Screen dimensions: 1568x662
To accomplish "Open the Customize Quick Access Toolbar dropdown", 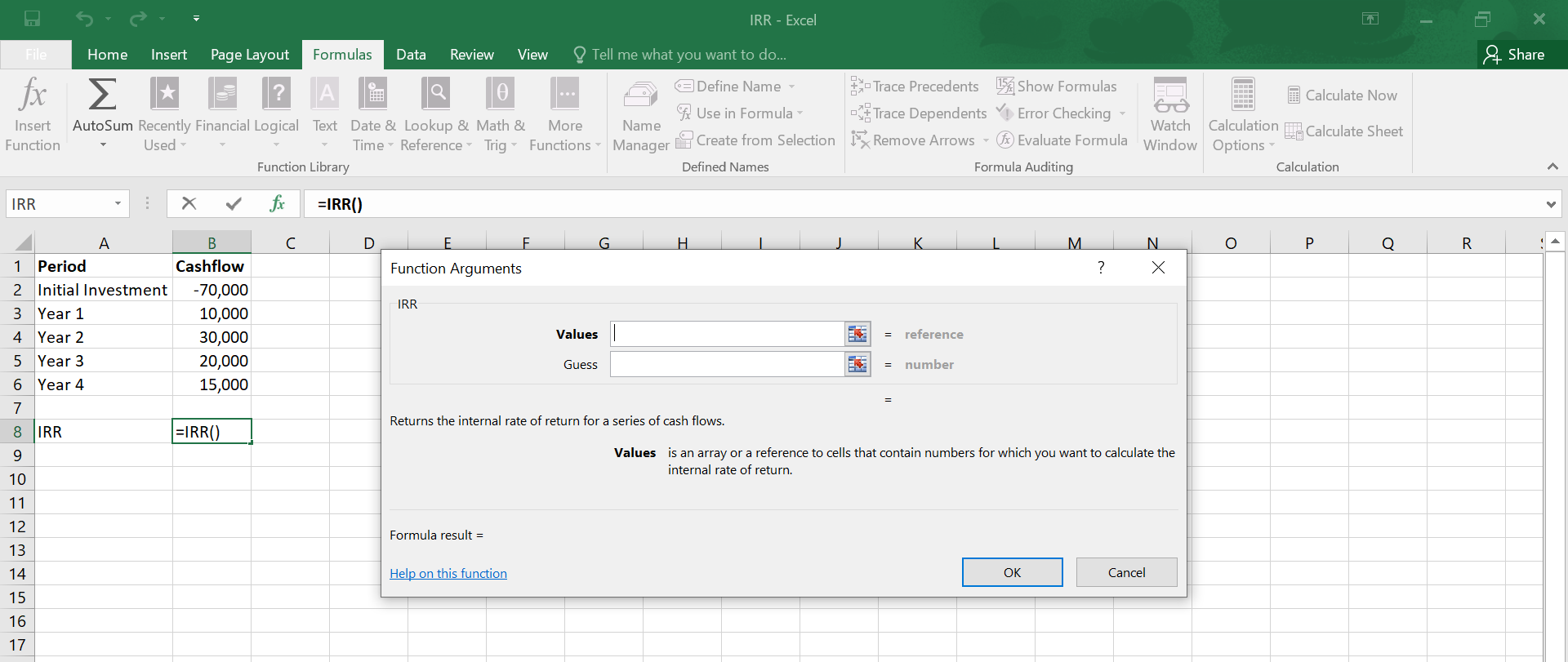I will point(196,18).
